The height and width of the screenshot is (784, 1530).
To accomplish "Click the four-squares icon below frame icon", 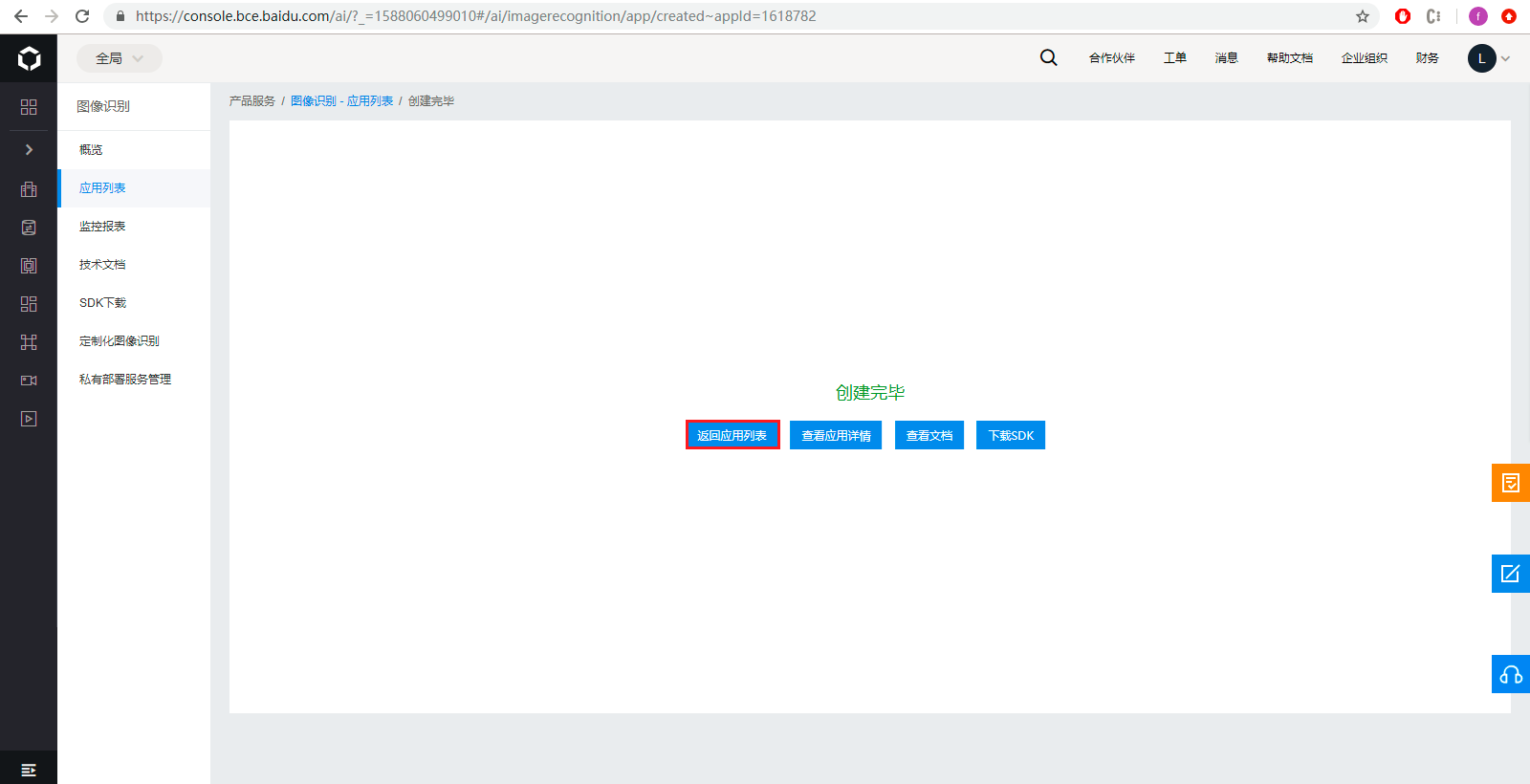I will (x=29, y=304).
